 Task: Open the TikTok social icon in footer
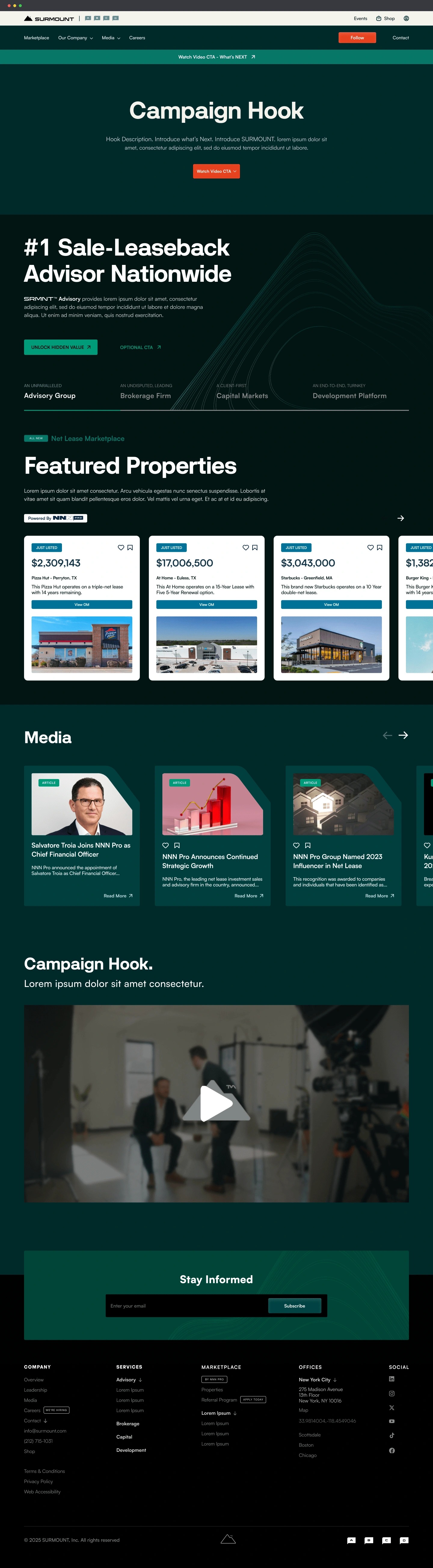392,1435
